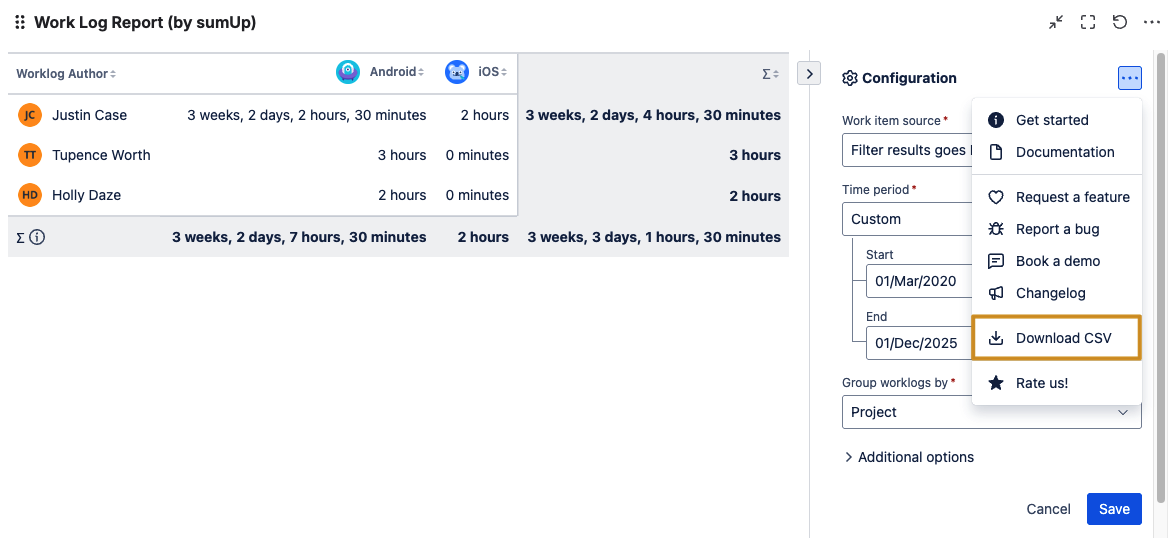This screenshot has height=538, width=1175.
Task: Click the Android project avatar icon
Action: [x=348, y=72]
